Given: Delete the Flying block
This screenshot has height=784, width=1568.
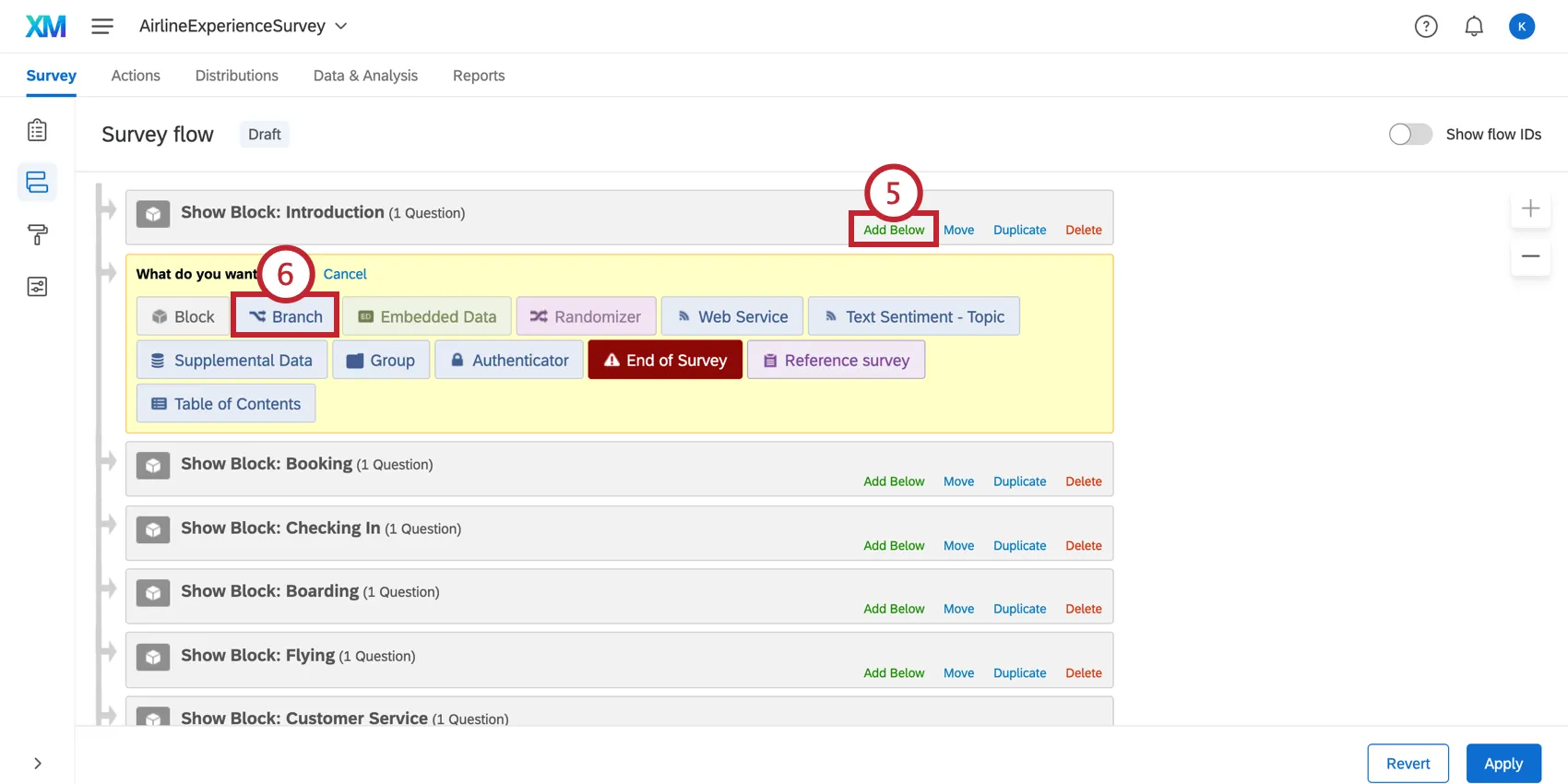Looking at the screenshot, I should point(1083,673).
